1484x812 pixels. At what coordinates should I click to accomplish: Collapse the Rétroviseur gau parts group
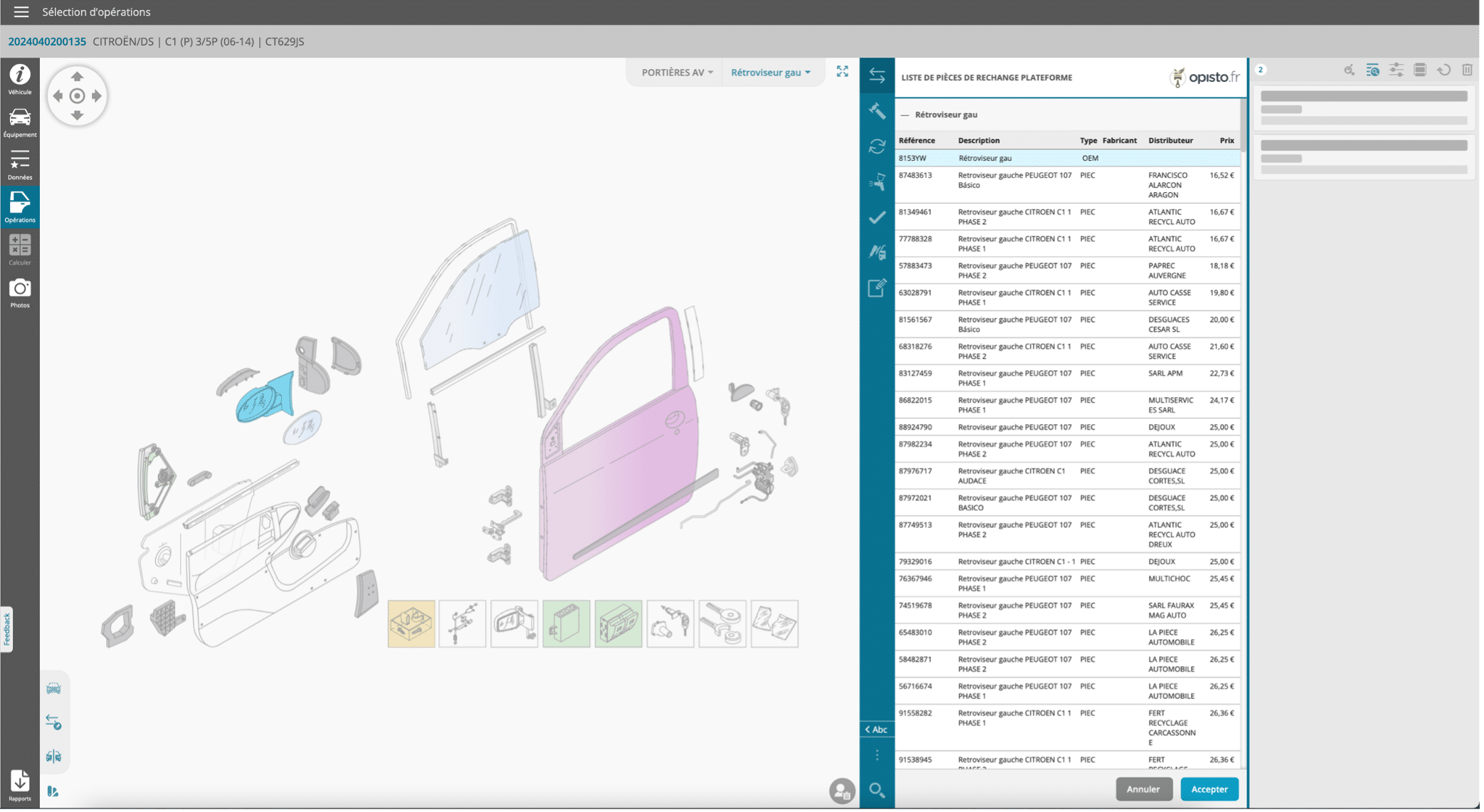point(905,115)
